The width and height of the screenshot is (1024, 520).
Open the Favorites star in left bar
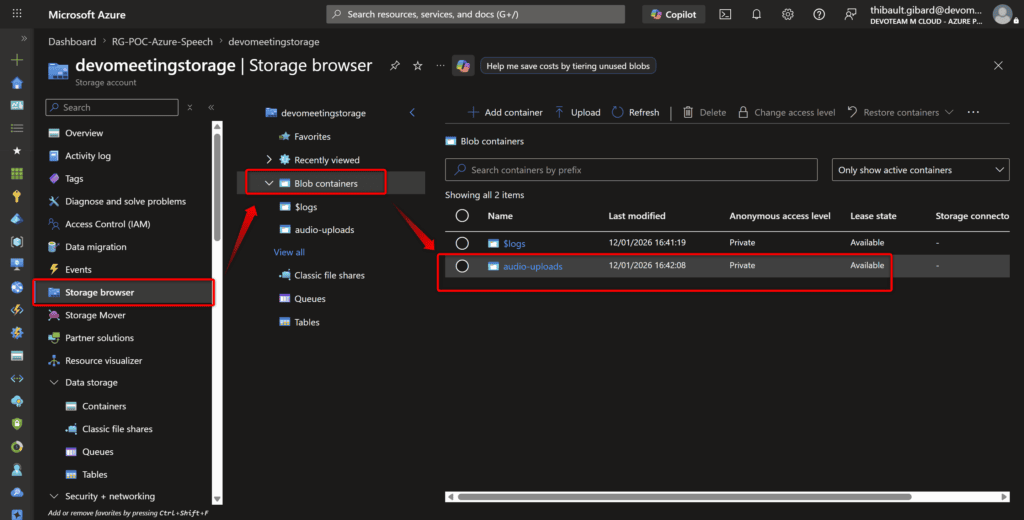[x=17, y=150]
